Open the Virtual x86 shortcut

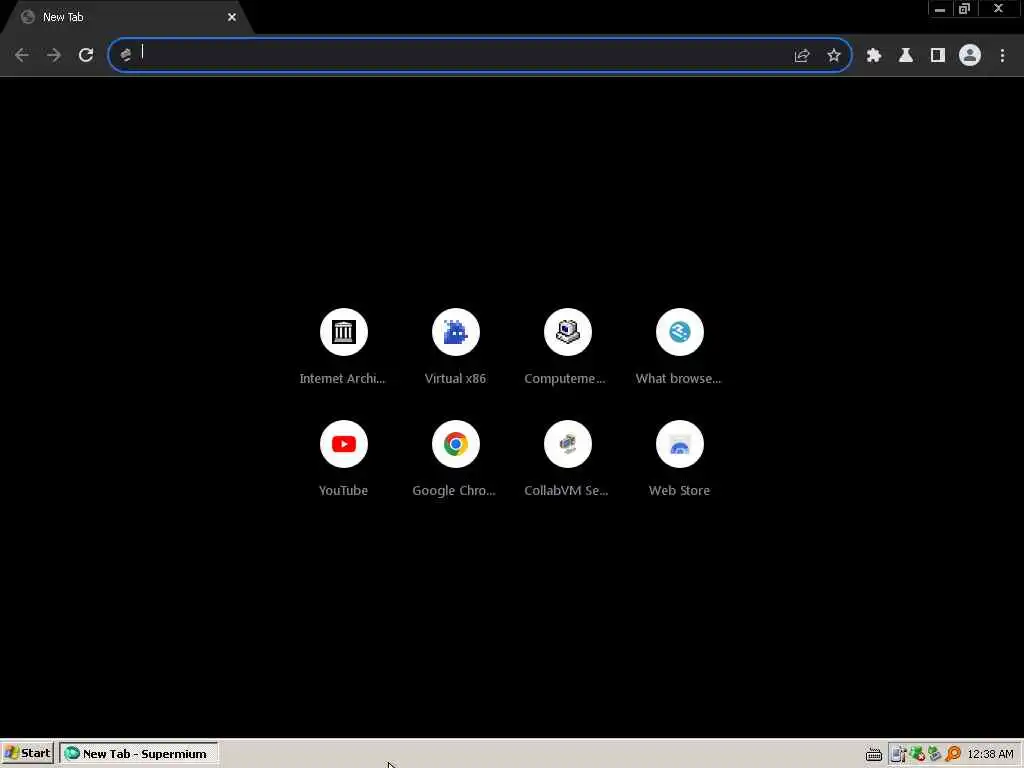coord(456,347)
